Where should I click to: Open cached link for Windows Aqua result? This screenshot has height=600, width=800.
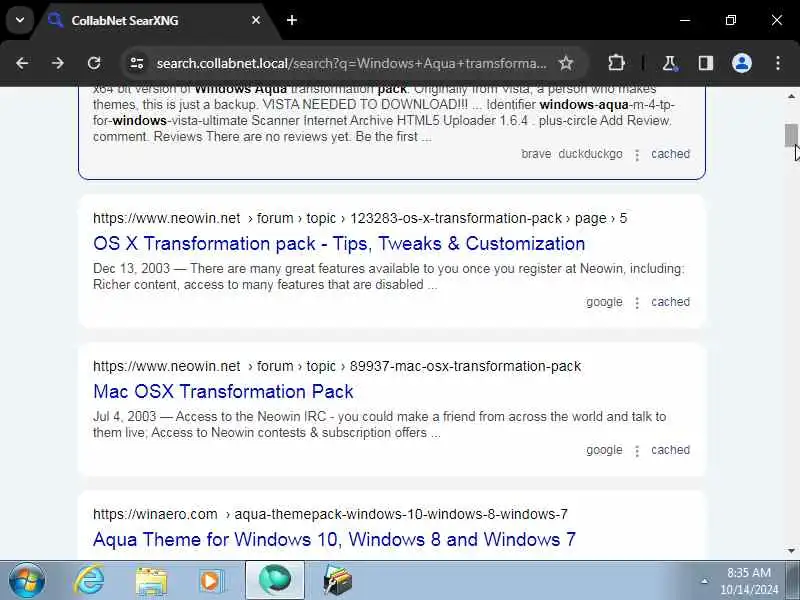pos(670,154)
